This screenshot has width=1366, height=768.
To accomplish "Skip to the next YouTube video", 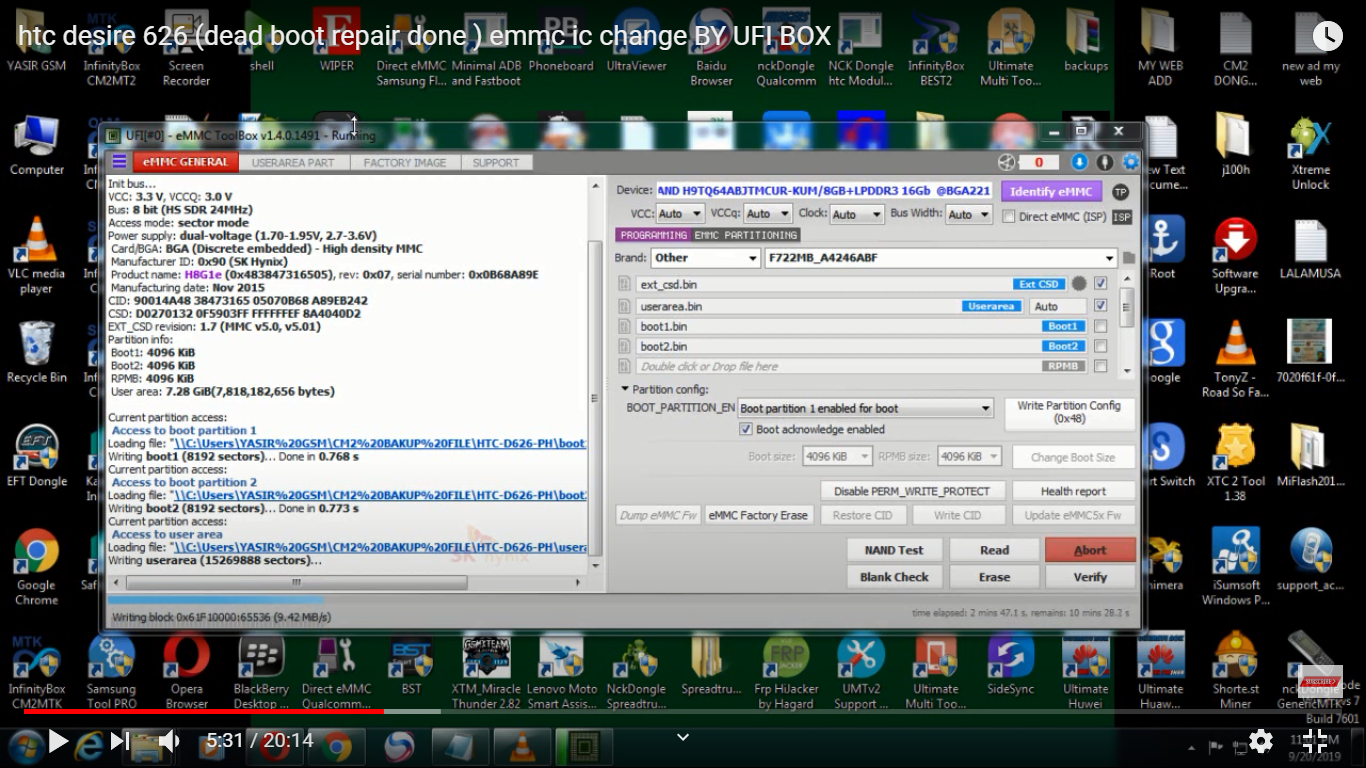I will click(x=119, y=741).
